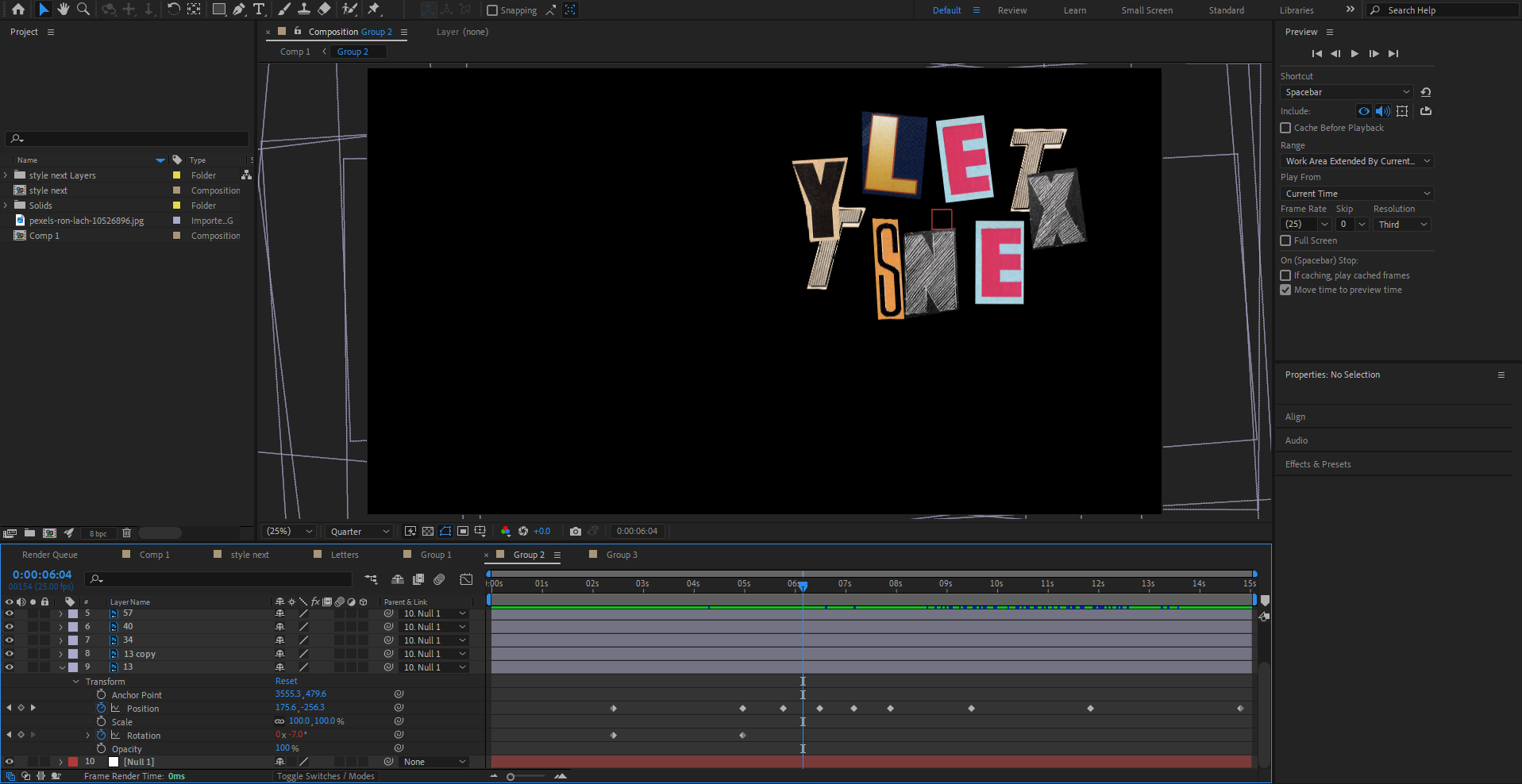Switch to the Letters timeline tab
The width and height of the screenshot is (1522, 784).
tap(345, 555)
